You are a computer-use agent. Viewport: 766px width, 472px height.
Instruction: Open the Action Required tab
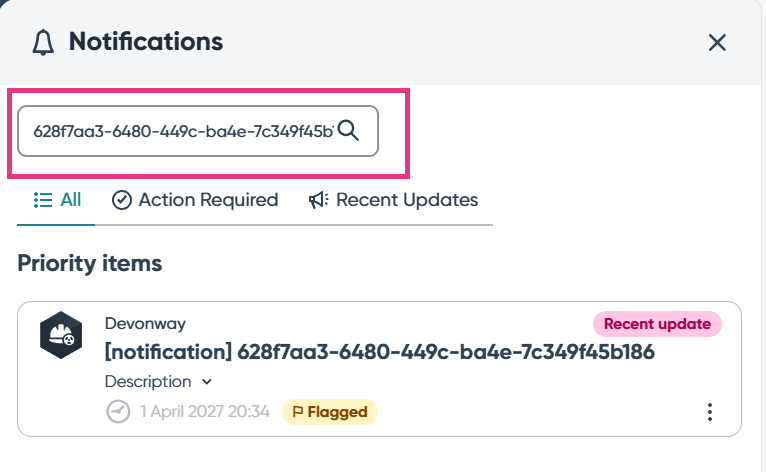pyautogui.click(x=195, y=200)
